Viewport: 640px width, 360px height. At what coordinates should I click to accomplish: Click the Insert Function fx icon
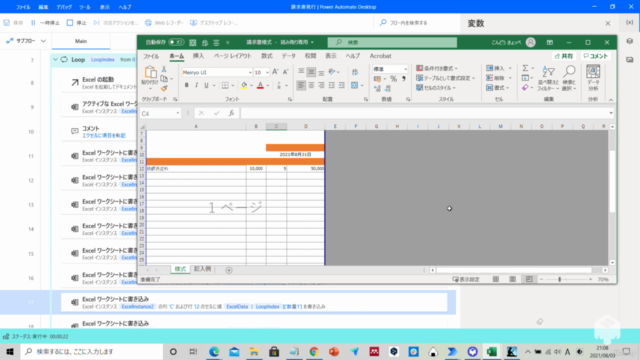coord(231,113)
